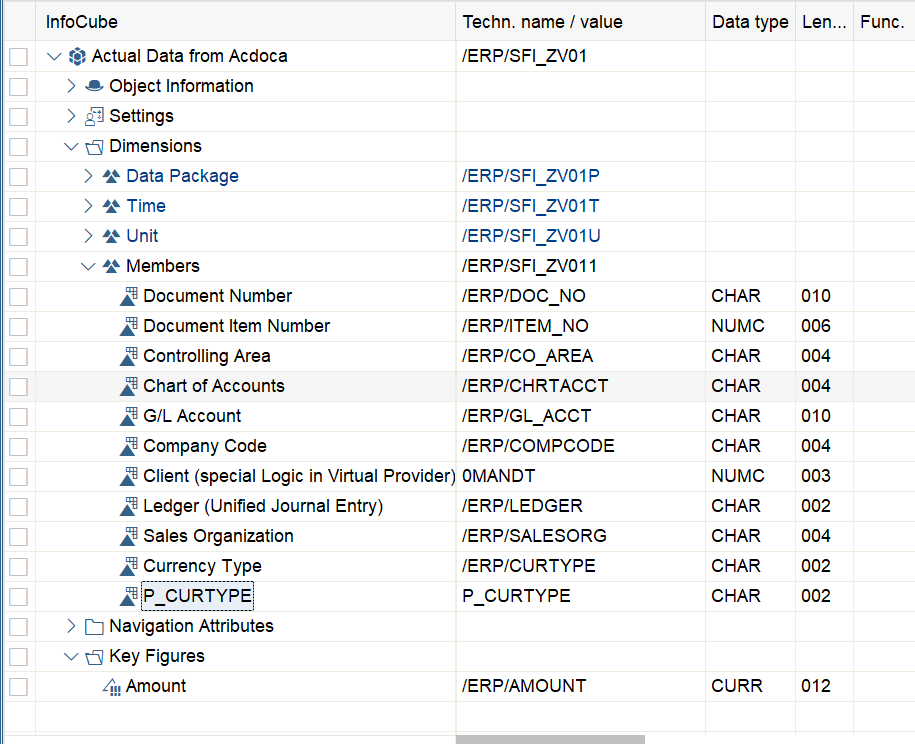The image size is (915, 744).
Task: Select the checkbox for Document Number row
Action: coord(18,296)
